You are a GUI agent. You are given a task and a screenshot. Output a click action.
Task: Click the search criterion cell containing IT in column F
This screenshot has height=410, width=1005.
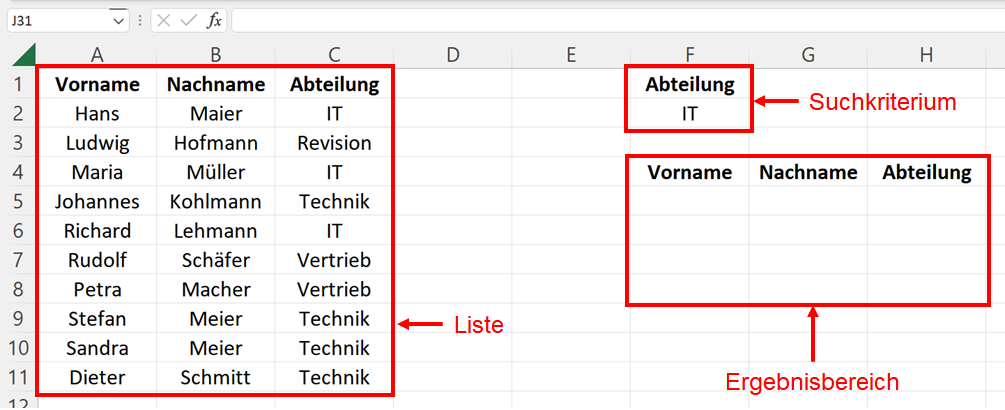(690, 114)
